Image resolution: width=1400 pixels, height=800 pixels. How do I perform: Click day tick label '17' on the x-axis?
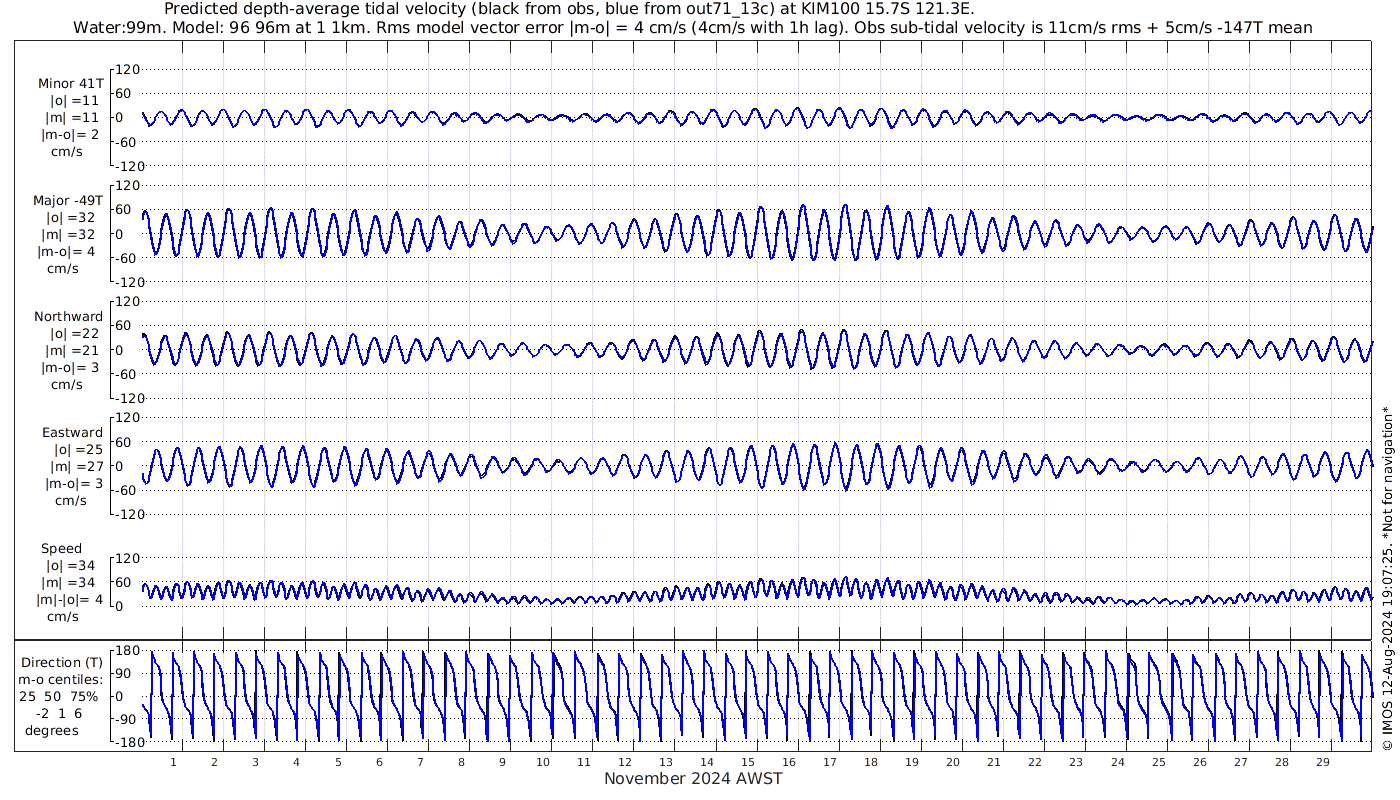pos(830,762)
